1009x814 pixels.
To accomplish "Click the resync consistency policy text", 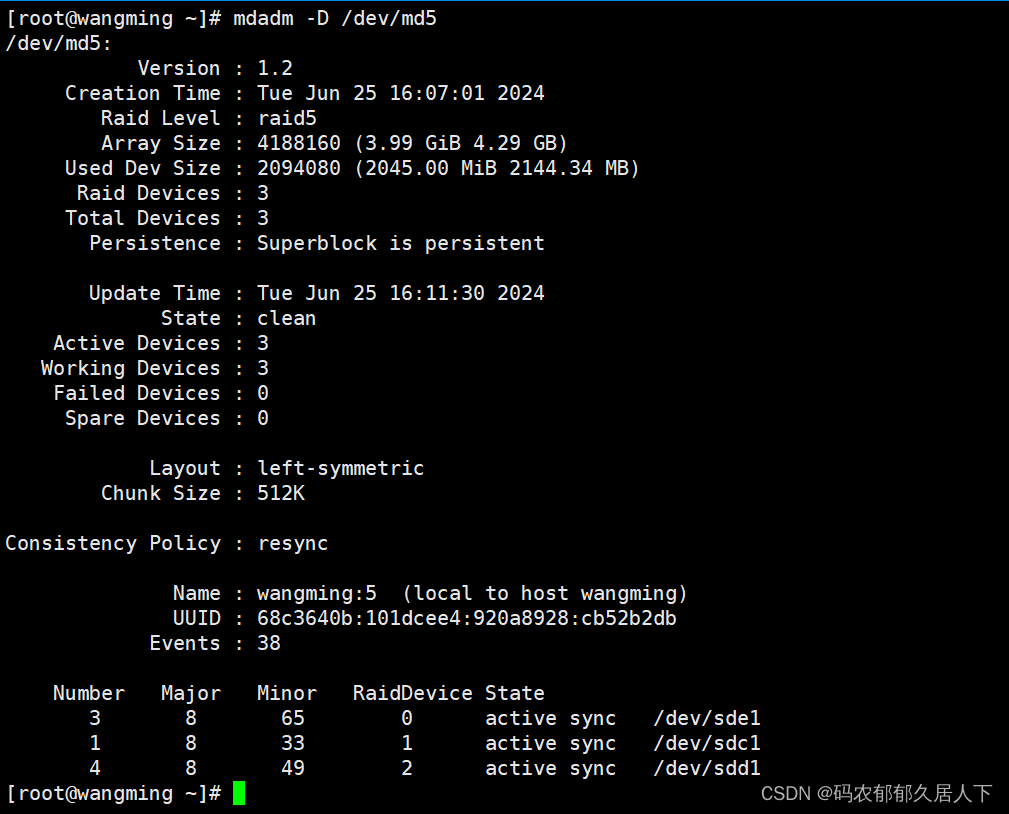I will [x=292, y=542].
